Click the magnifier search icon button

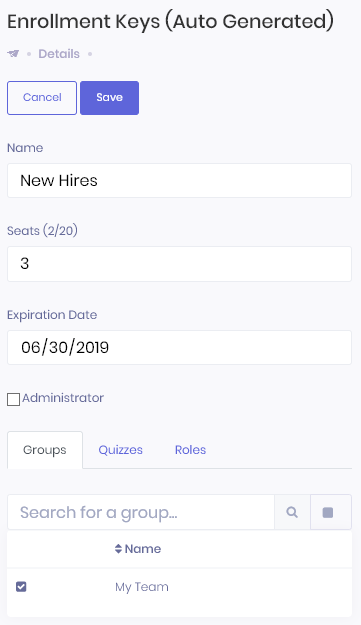pos(292,512)
